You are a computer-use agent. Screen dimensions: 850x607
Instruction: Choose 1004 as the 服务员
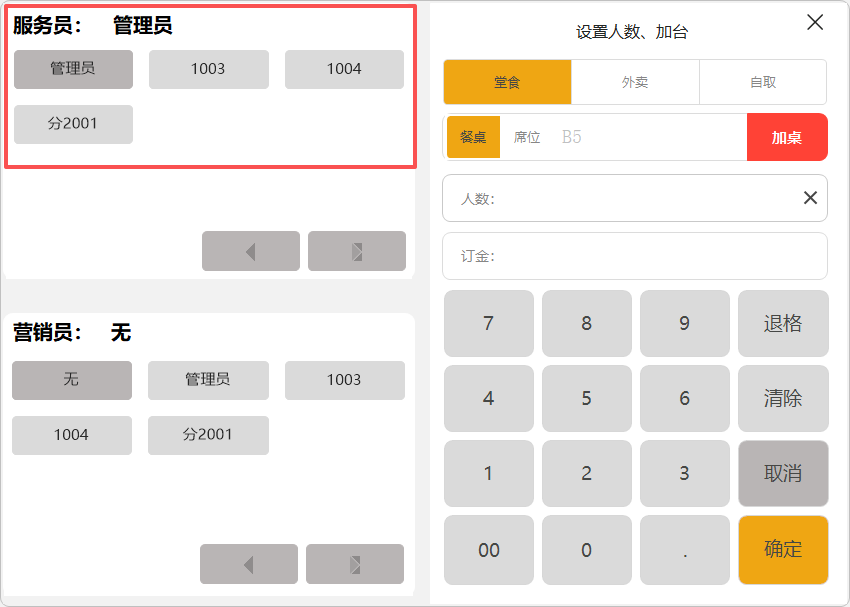pos(344,69)
